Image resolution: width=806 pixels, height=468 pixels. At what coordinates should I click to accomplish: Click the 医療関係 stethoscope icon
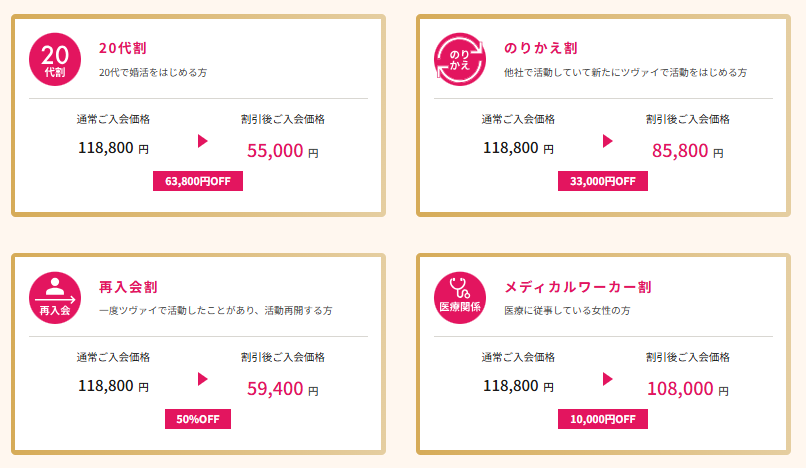click(x=460, y=298)
